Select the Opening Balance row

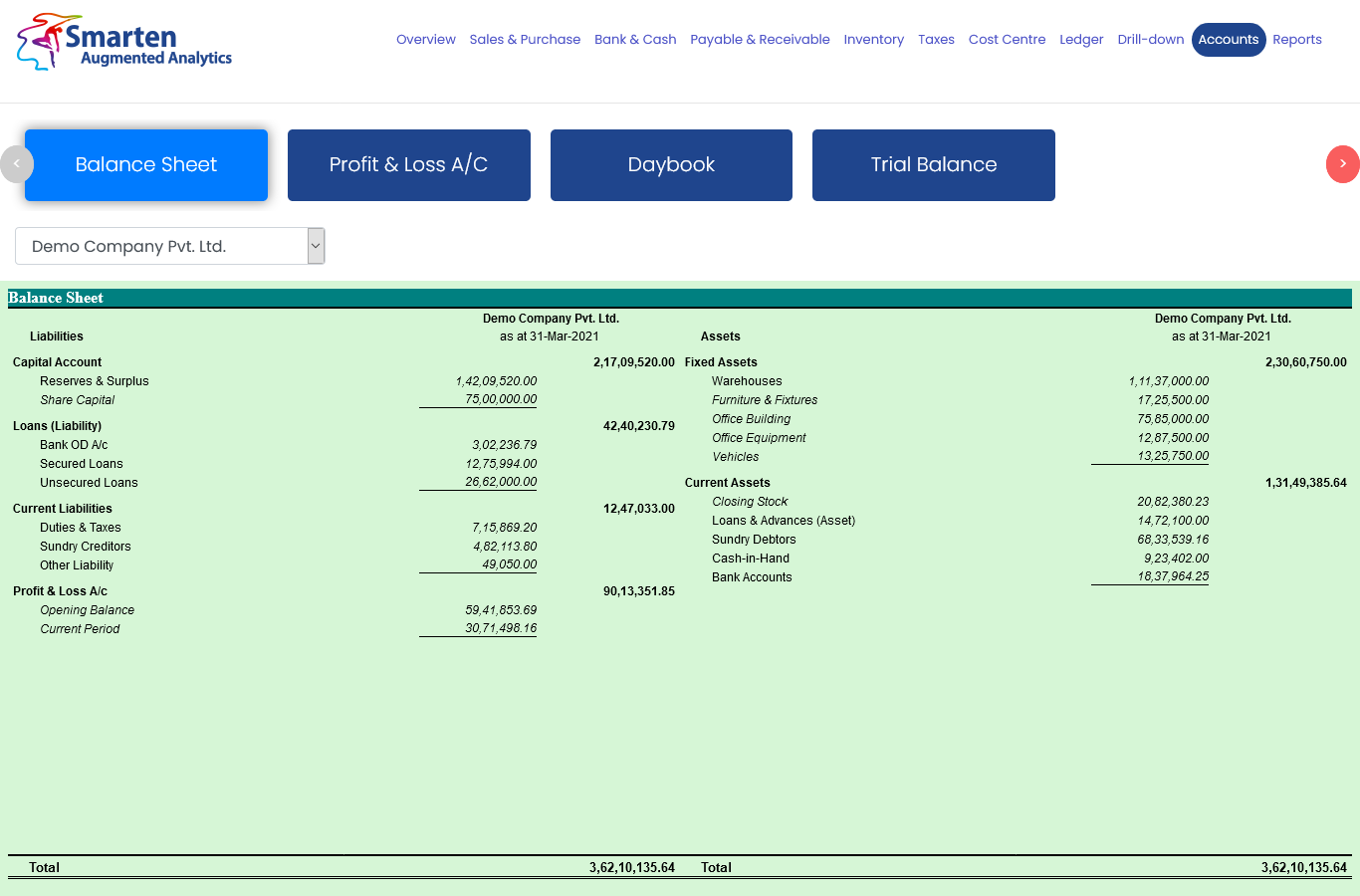pos(88,610)
